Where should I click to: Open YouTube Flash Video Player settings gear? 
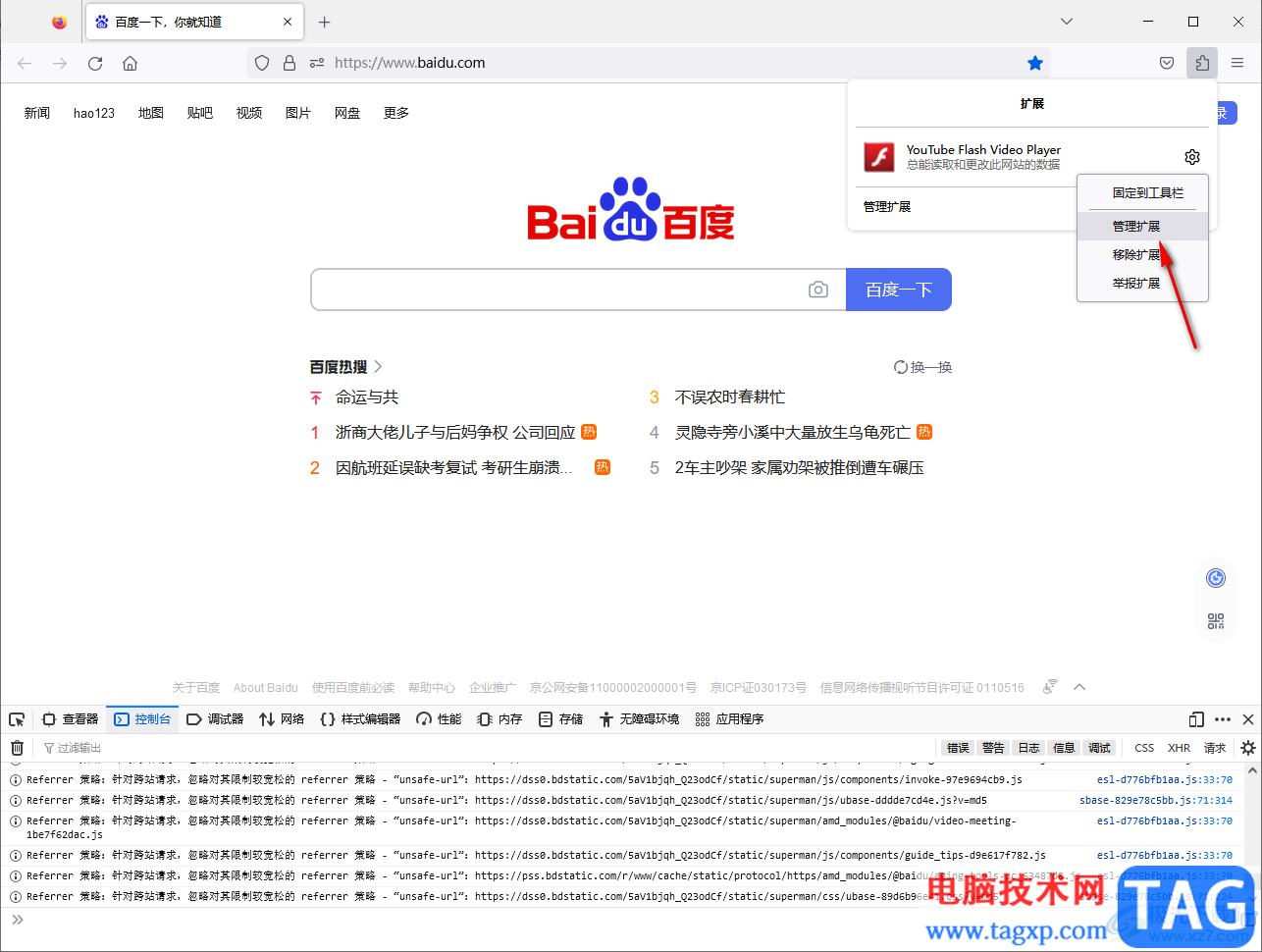[x=1192, y=157]
